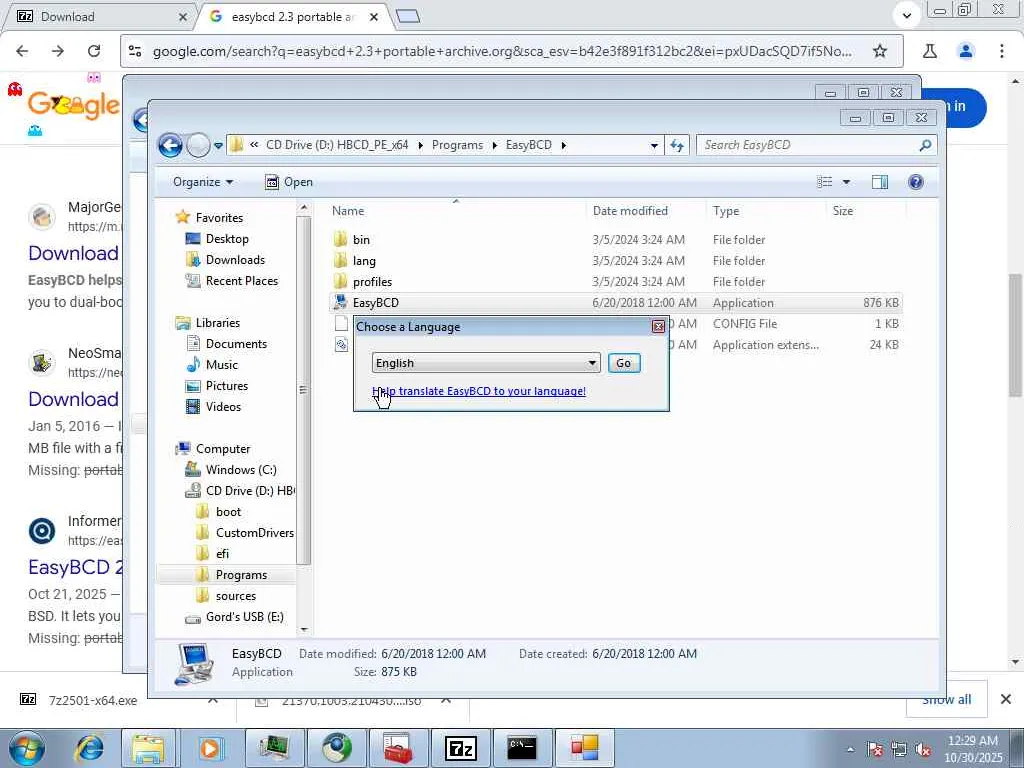This screenshot has height=768, width=1024.
Task: Open Pictures library
Action: pyautogui.click(x=227, y=385)
